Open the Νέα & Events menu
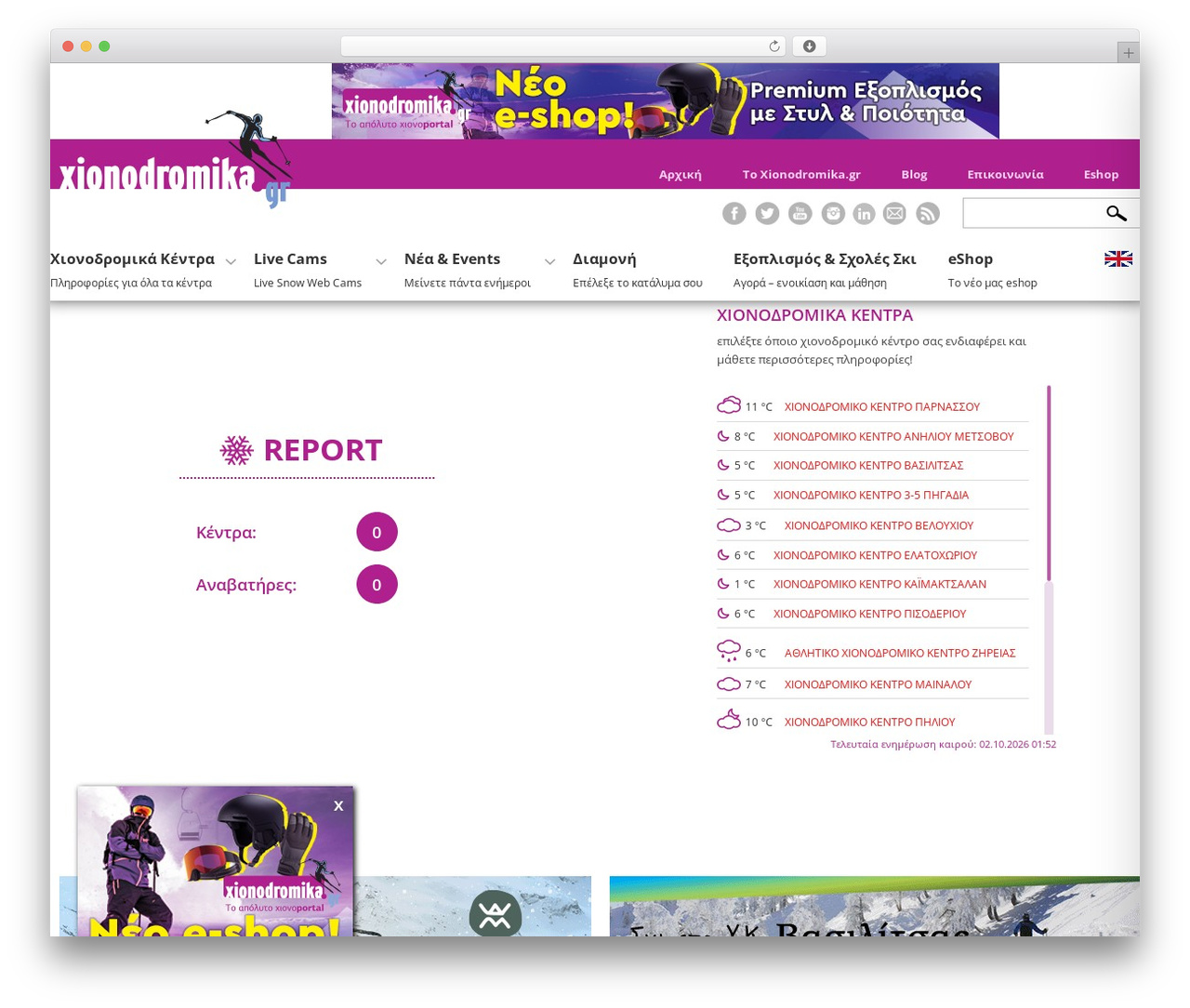 click(x=452, y=259)
